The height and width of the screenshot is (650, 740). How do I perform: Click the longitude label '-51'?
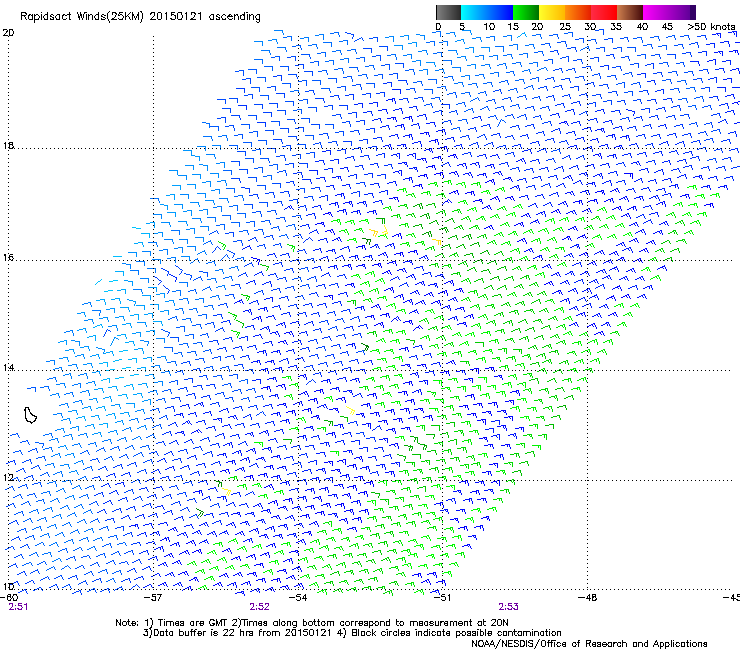click(x=442, y=598)
